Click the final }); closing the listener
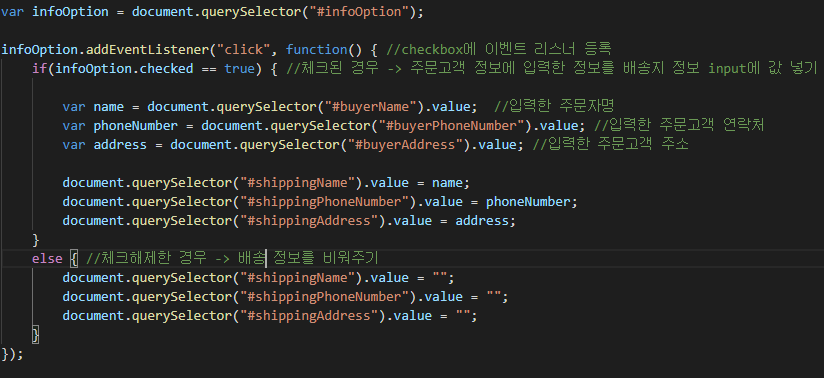The height and width of the screenshot is (378, 824). click(13, 353)
